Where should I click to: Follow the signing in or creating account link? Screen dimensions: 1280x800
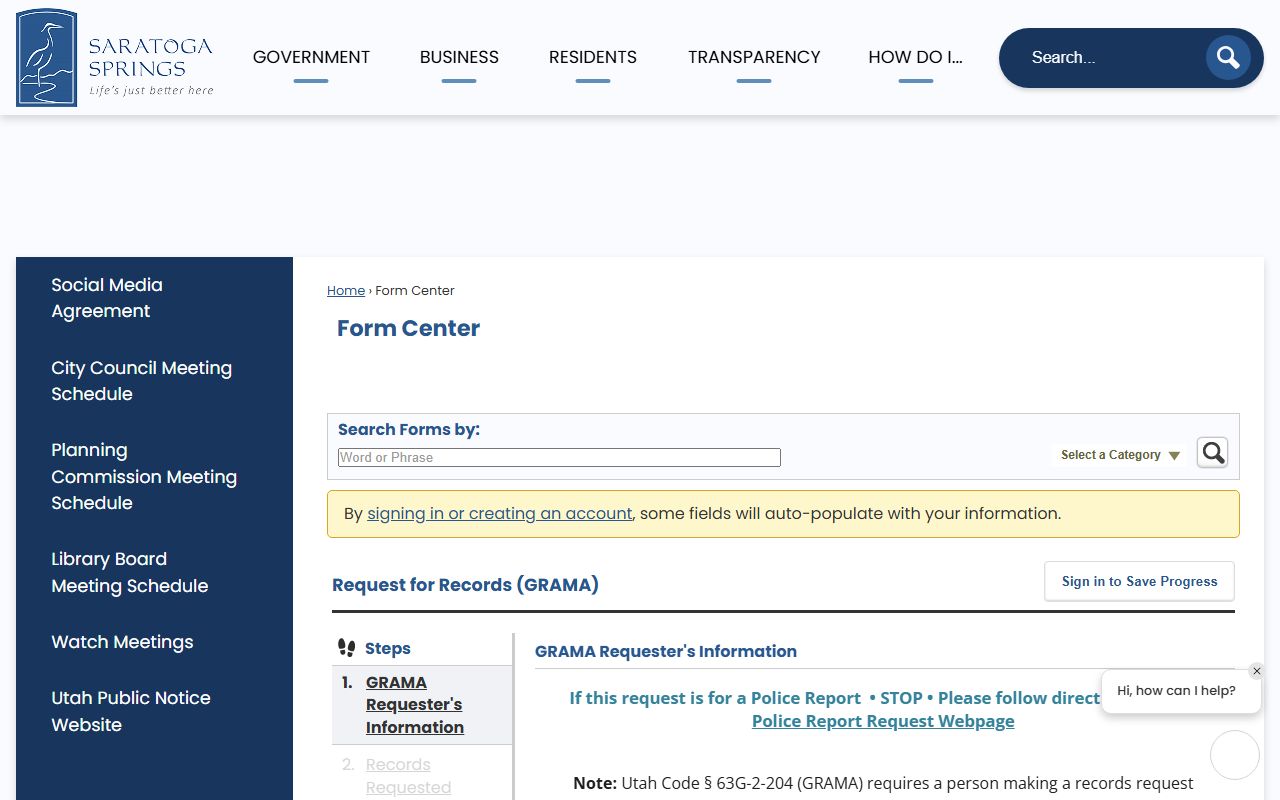[499, 514]
